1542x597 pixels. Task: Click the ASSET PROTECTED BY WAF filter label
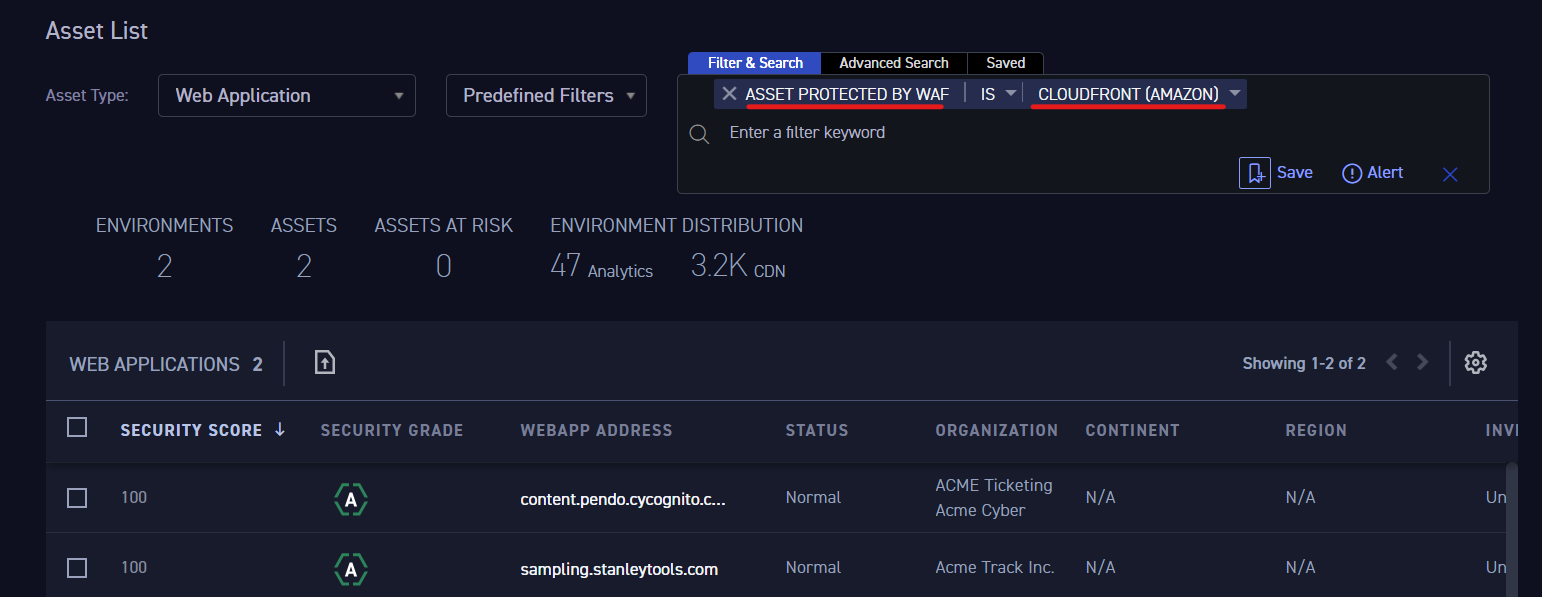(x=847, y=94)
